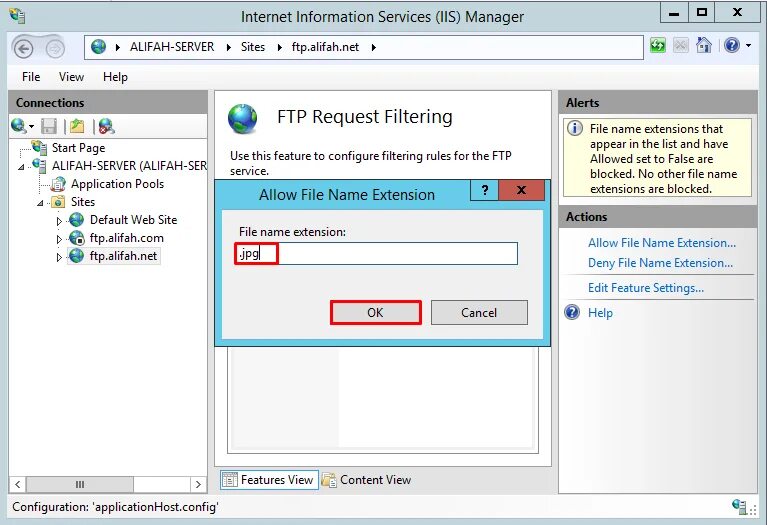Expand breadcrumb arrow after ALIFAH-SERVER
This screenshot has width=767, height=525.
click(x=228, y=47)
